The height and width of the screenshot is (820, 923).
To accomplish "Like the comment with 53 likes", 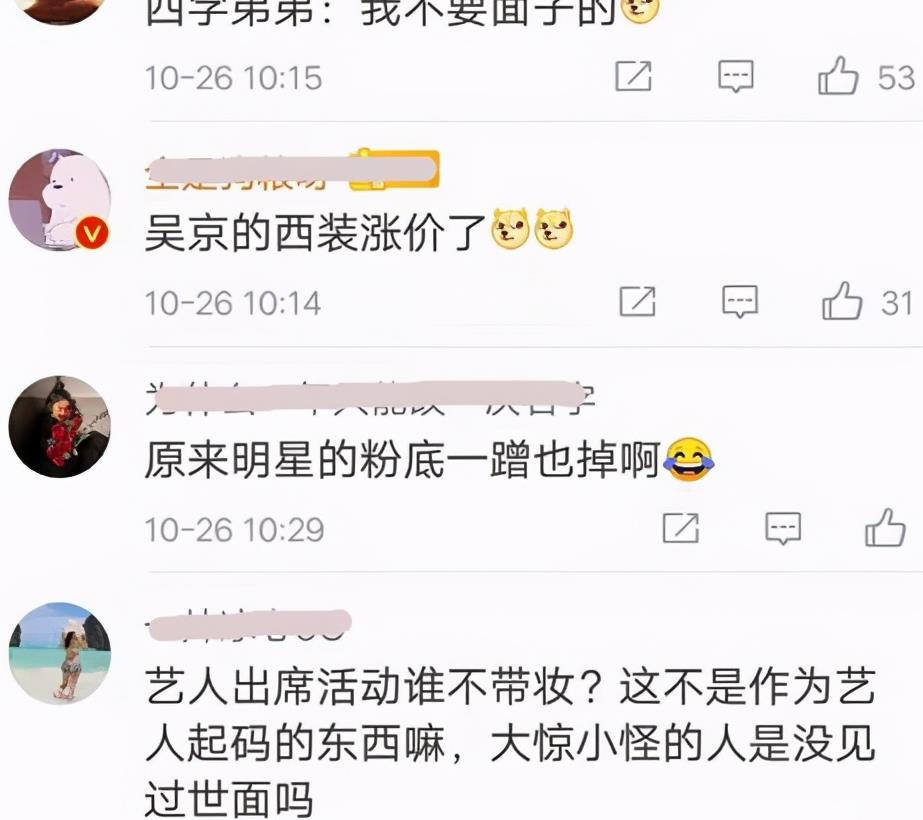I will pos(838,76).
